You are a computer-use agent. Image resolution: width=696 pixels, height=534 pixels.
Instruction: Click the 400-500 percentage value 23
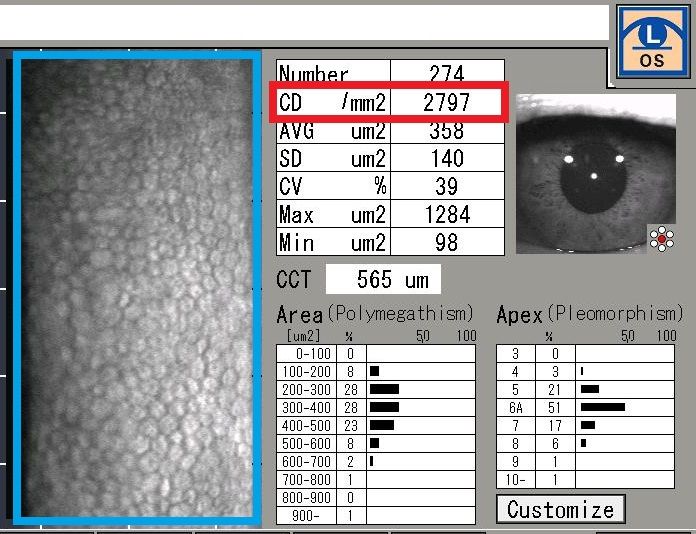351,426
